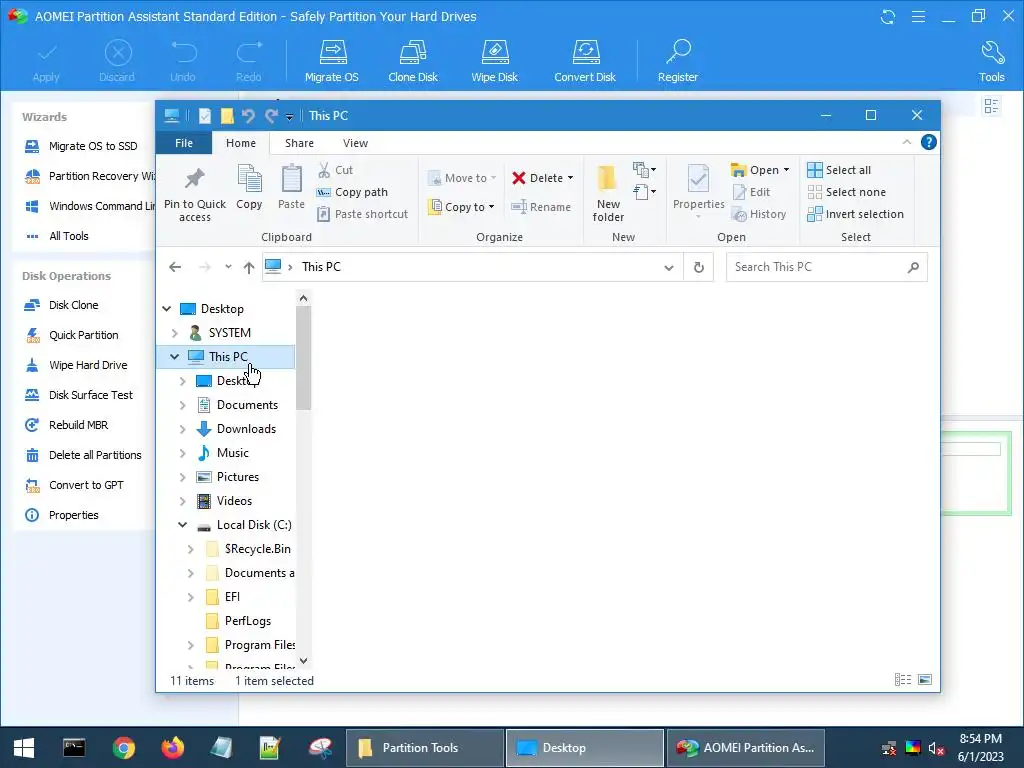Click Copy in Clipboard group

coord(249,188)
